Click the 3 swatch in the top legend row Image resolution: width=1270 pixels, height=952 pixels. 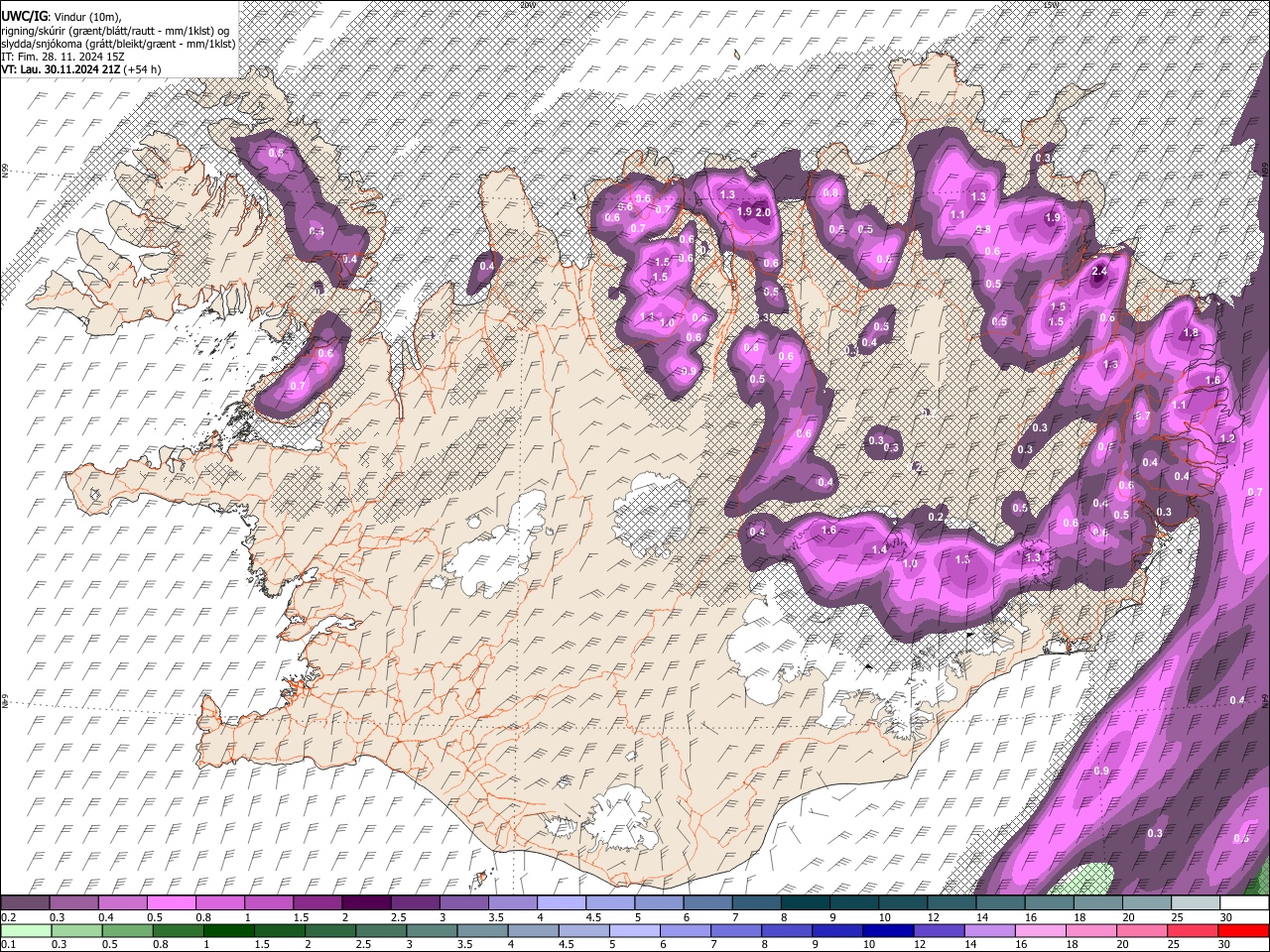pyautogui.click(x=462, y=903)
